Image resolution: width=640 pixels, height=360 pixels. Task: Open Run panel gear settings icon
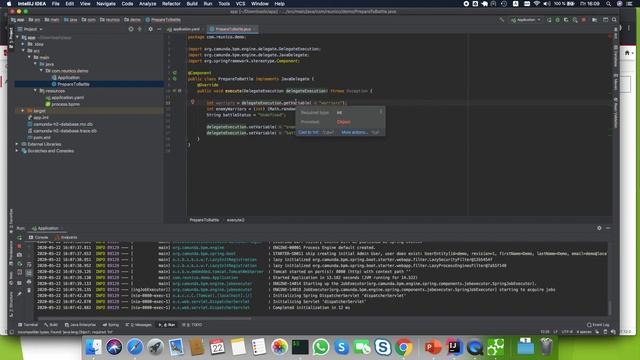(599, 228)
